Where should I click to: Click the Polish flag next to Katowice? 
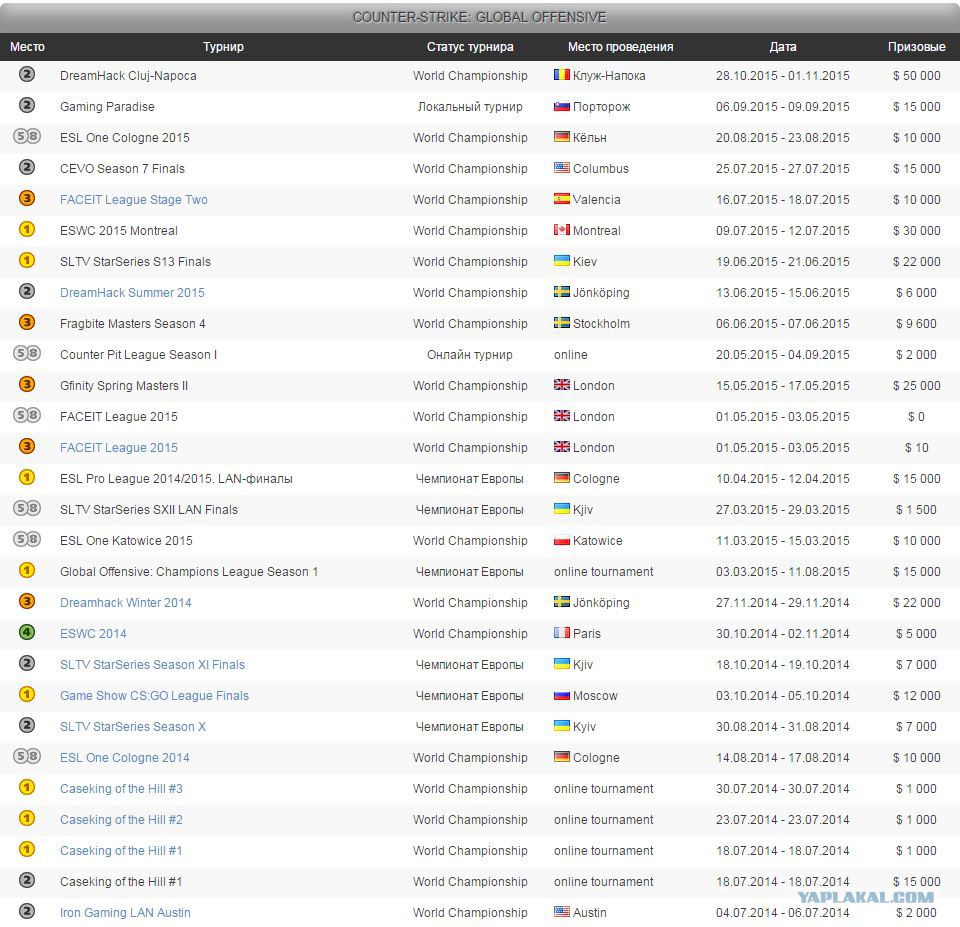(x=561, y=541)
